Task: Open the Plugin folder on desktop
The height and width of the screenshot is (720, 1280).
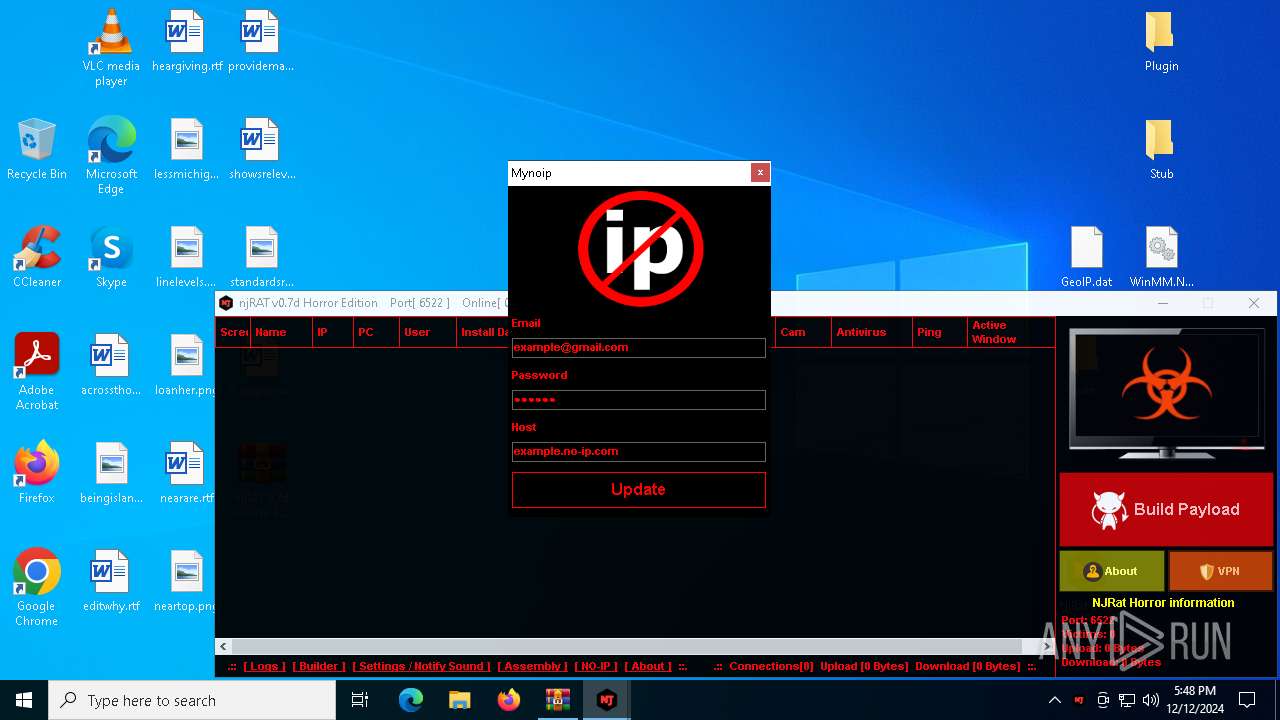Action: click(1161, 42)
